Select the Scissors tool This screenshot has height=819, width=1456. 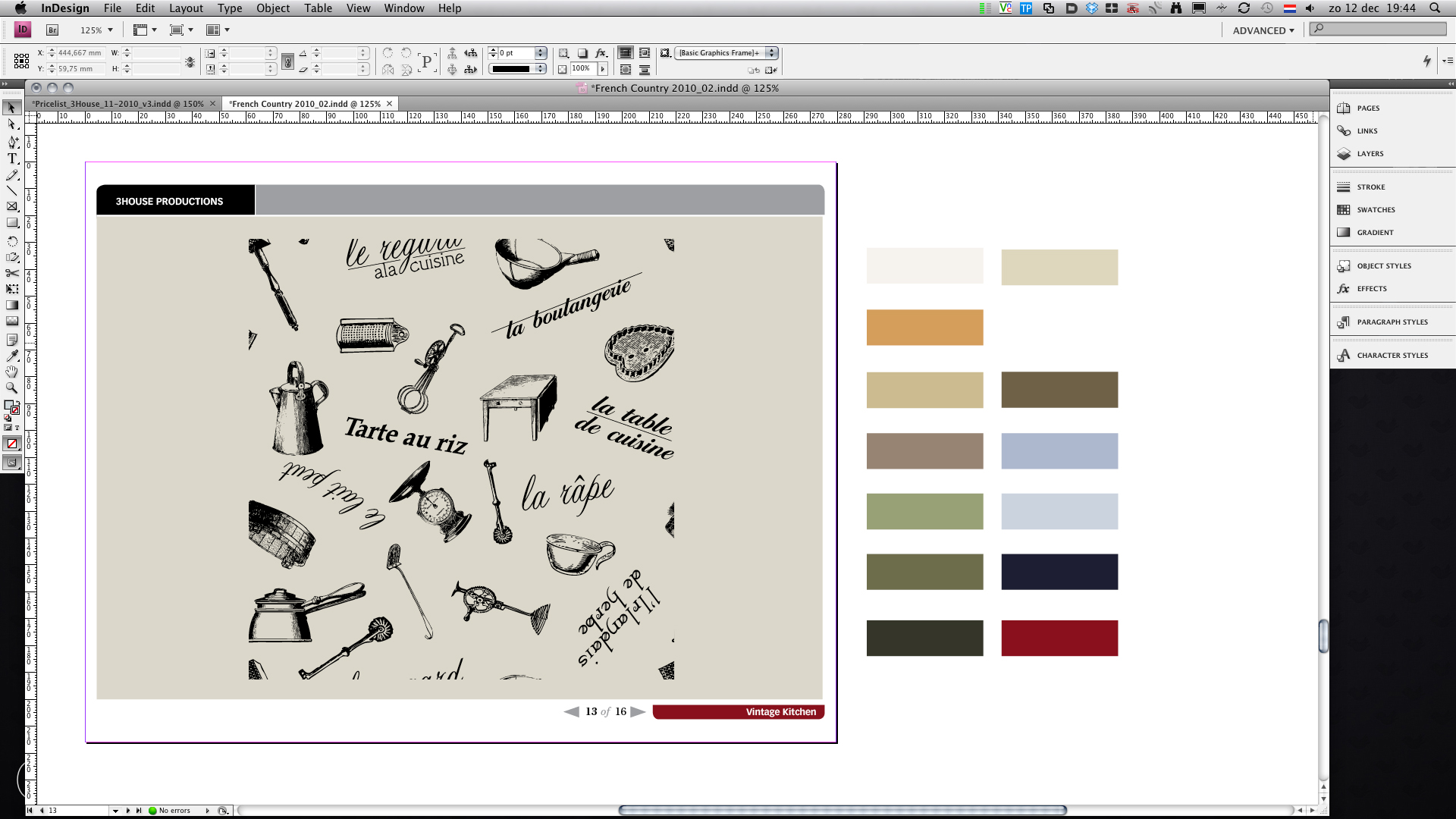[x=12, y=273]
